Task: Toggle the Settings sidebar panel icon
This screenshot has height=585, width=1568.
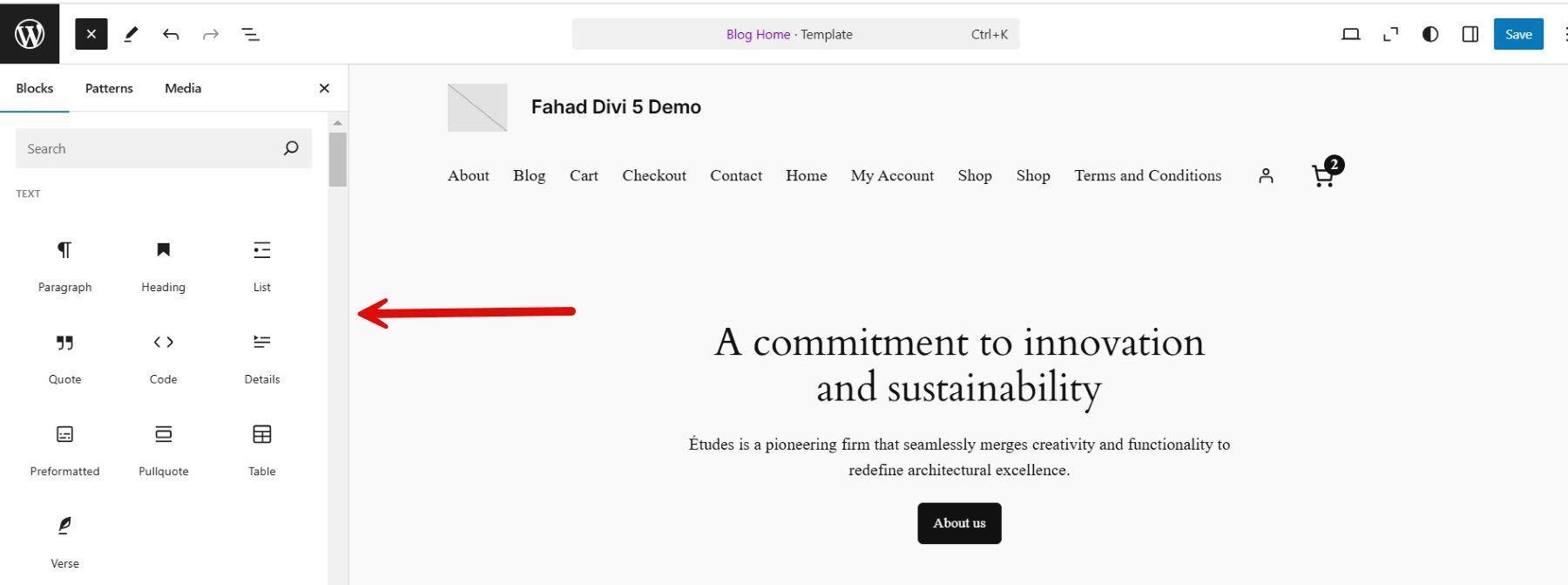Action: (1470, 34)
